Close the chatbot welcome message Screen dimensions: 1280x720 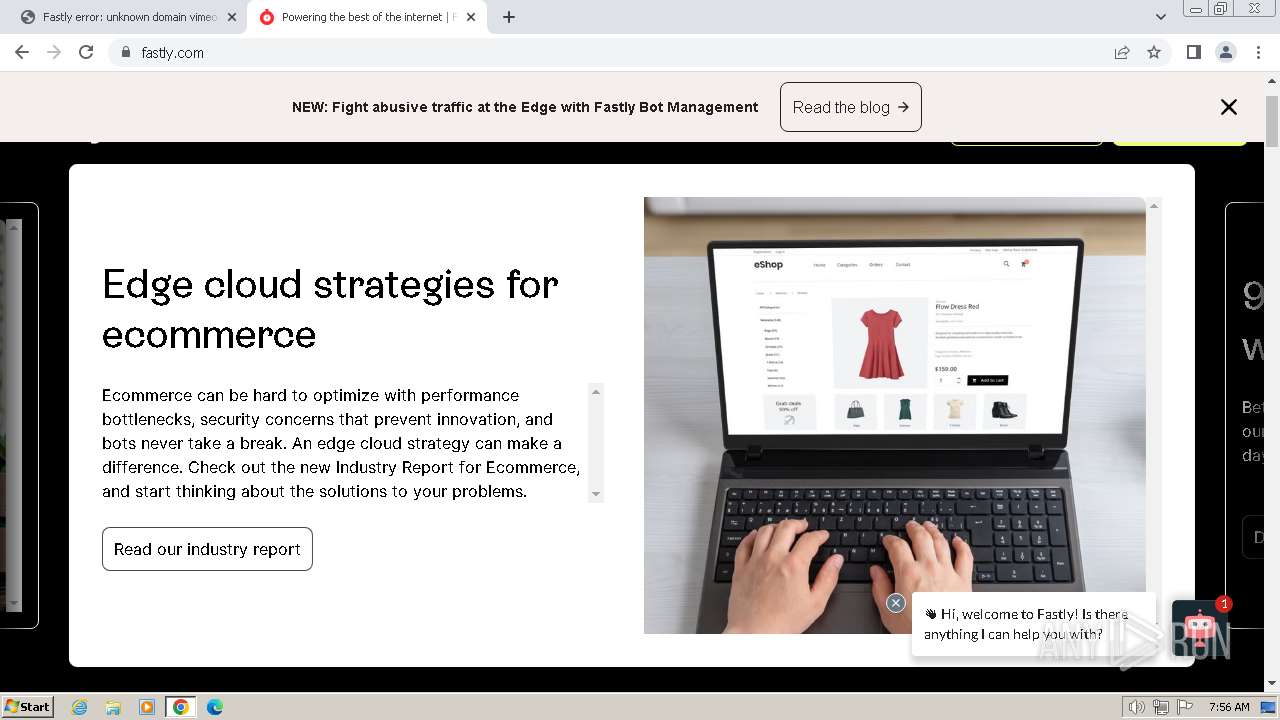896,603
